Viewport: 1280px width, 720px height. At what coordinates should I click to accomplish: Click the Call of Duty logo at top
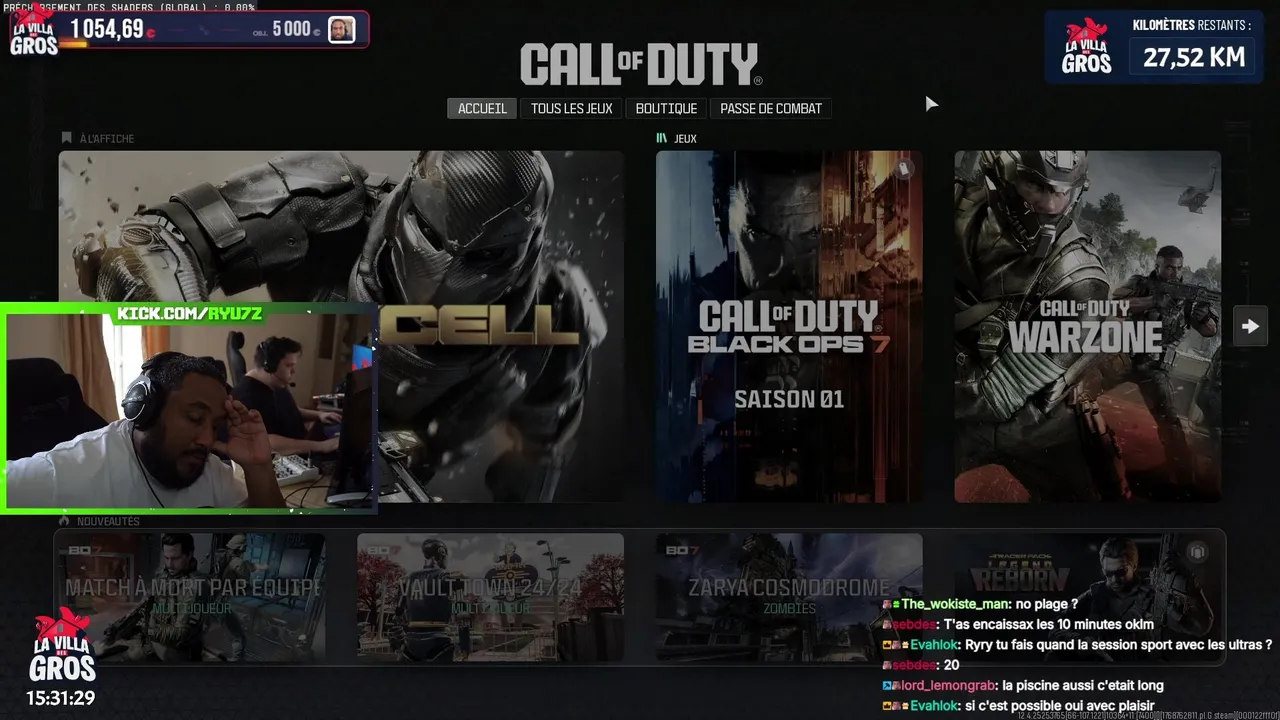[x=641, y=65]
